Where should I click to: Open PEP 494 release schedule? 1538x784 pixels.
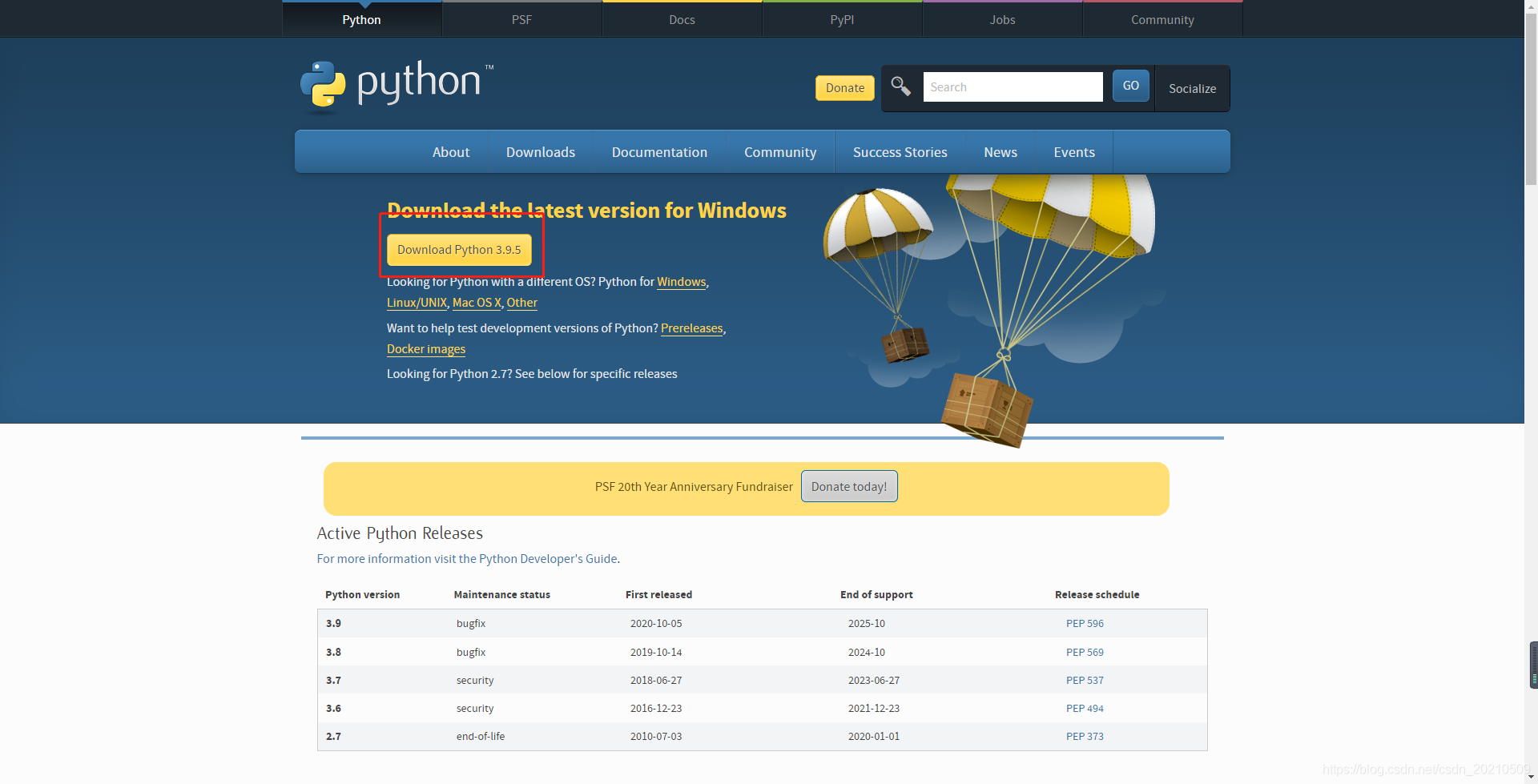tap(1085, 709)
